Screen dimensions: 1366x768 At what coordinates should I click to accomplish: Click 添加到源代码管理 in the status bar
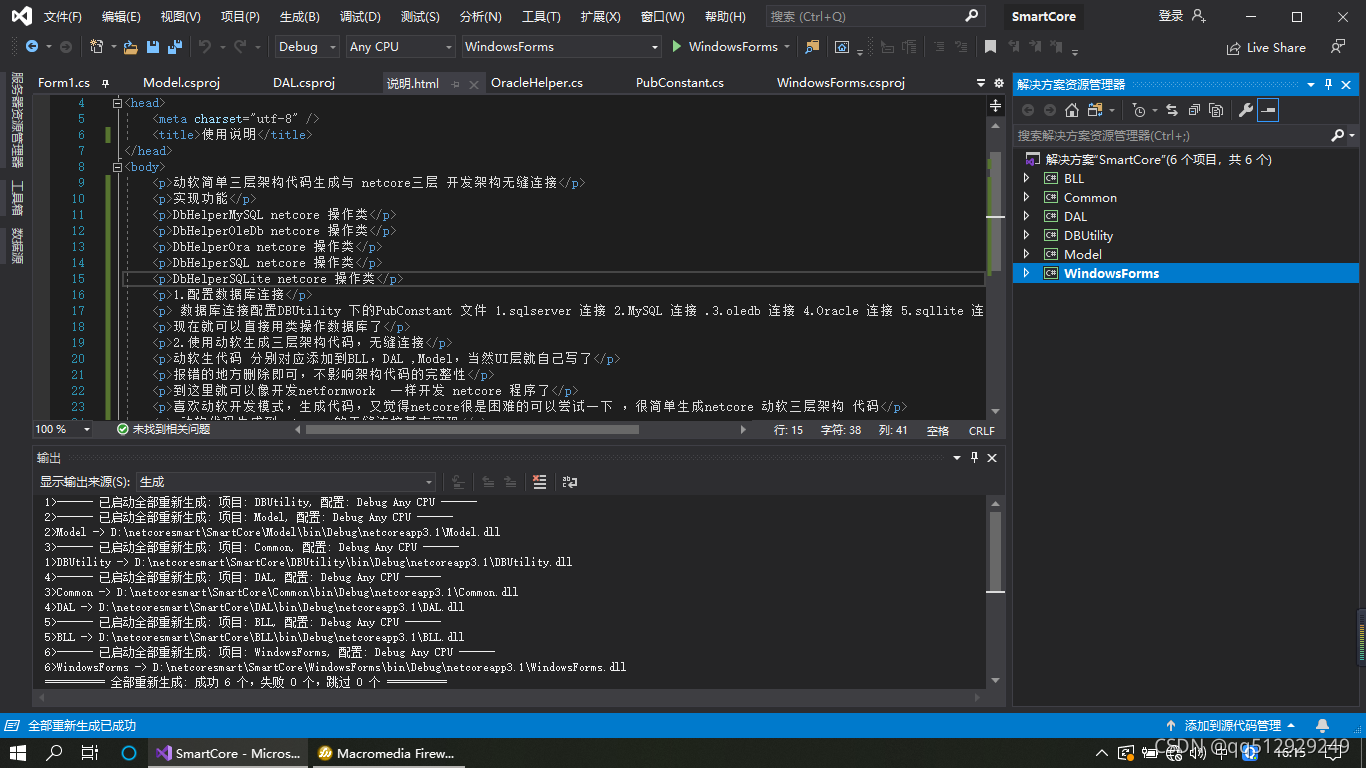(x=1232, y=725)
